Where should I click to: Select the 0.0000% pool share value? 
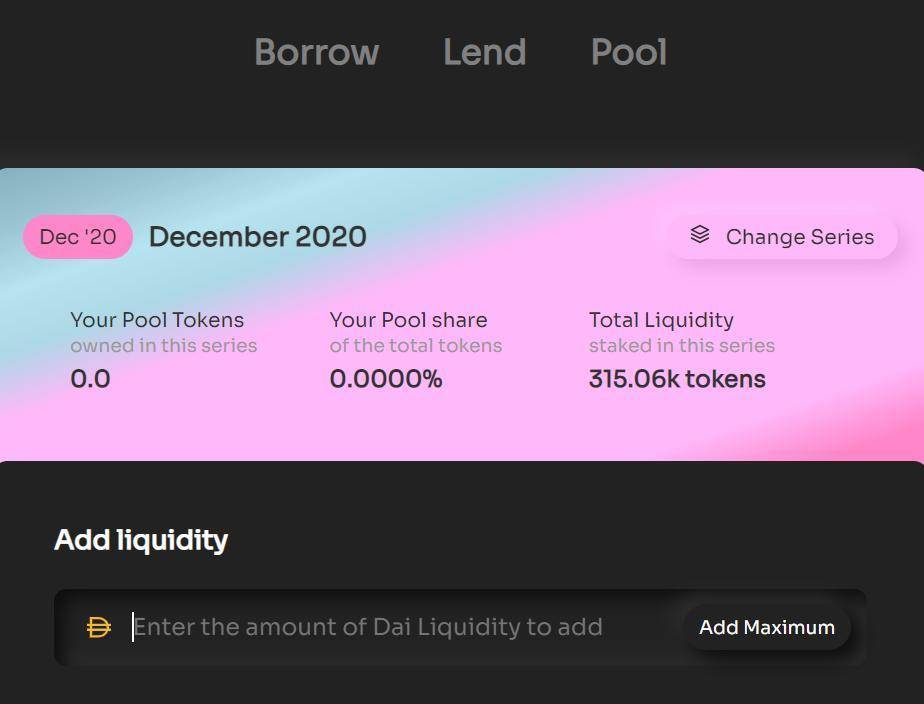point(386,379)
